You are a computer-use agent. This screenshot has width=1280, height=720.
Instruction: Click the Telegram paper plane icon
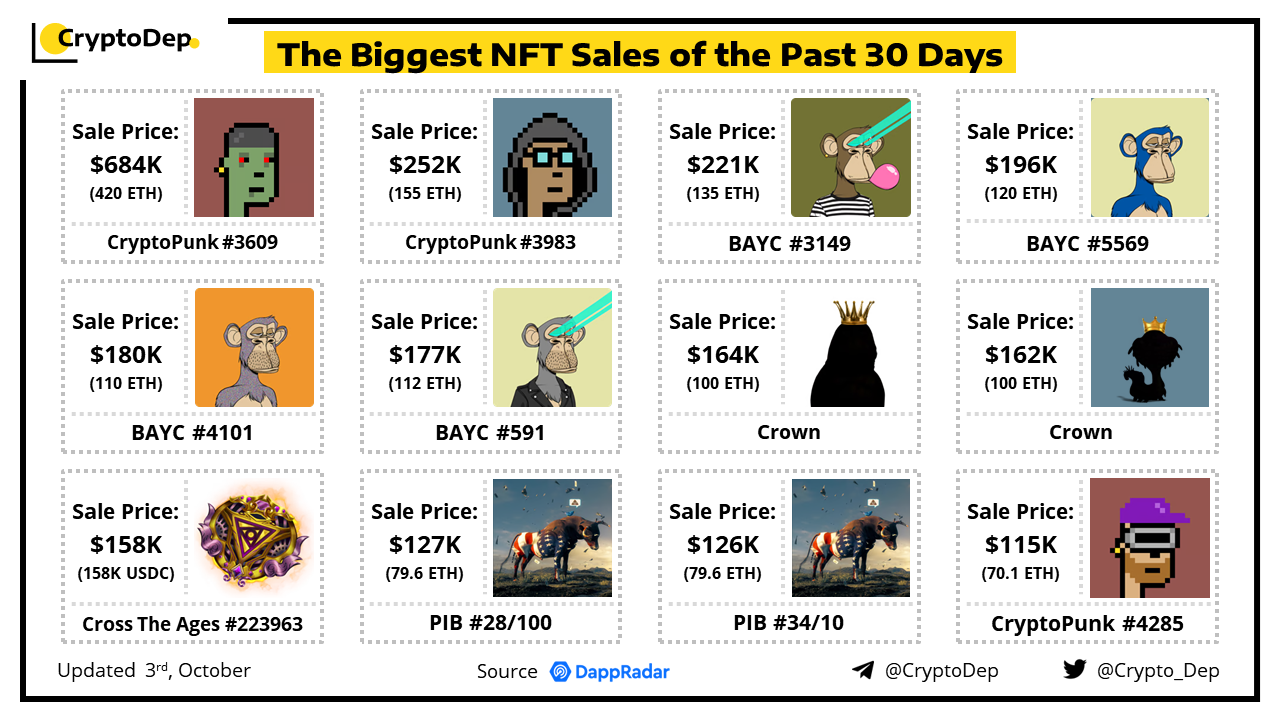tap(863, 670)
